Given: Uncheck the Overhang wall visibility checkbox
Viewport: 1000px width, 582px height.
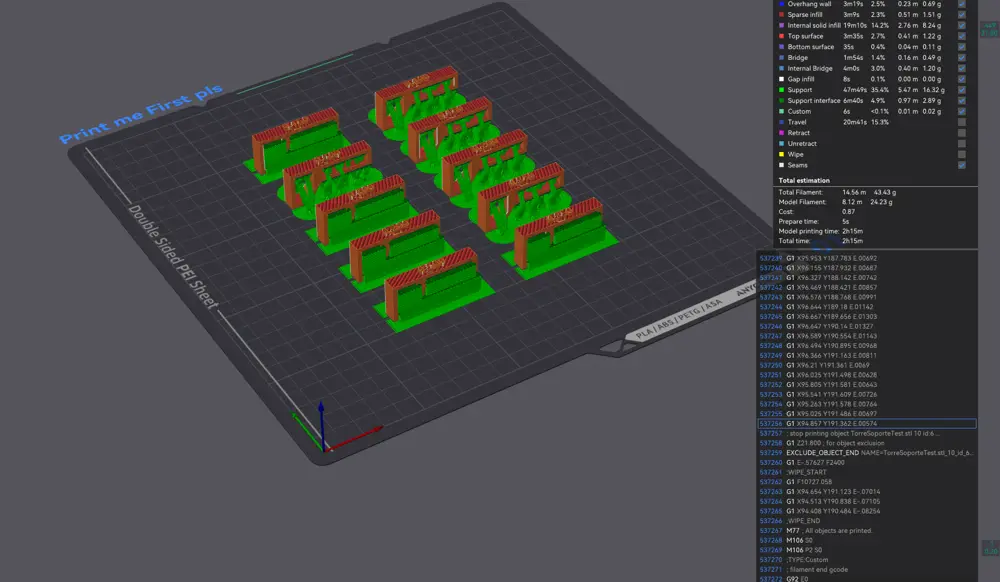Looking at the screenshot, I should 961,4.
